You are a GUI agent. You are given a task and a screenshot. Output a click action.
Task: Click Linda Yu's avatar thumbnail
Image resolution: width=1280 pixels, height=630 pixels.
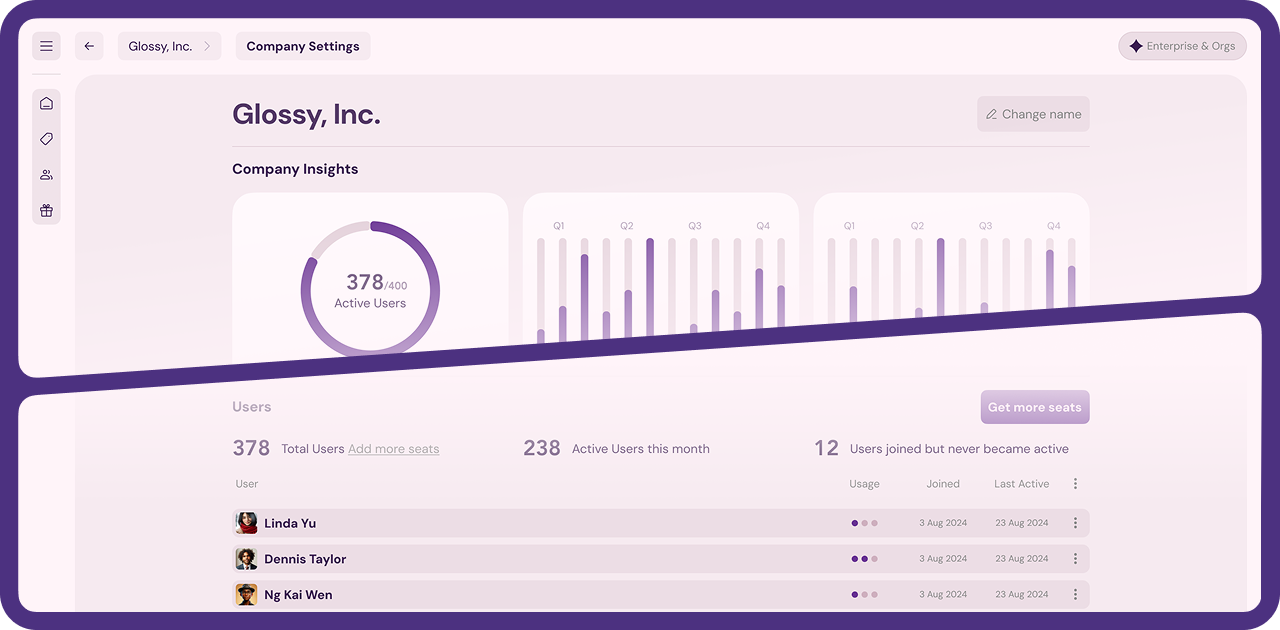coord(246,523)
